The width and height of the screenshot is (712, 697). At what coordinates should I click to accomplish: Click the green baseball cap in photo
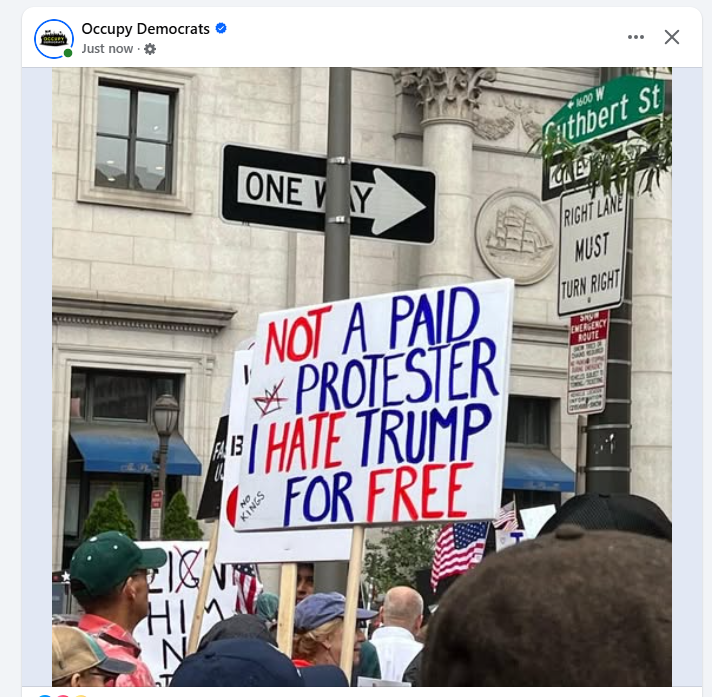click(116, 562)
